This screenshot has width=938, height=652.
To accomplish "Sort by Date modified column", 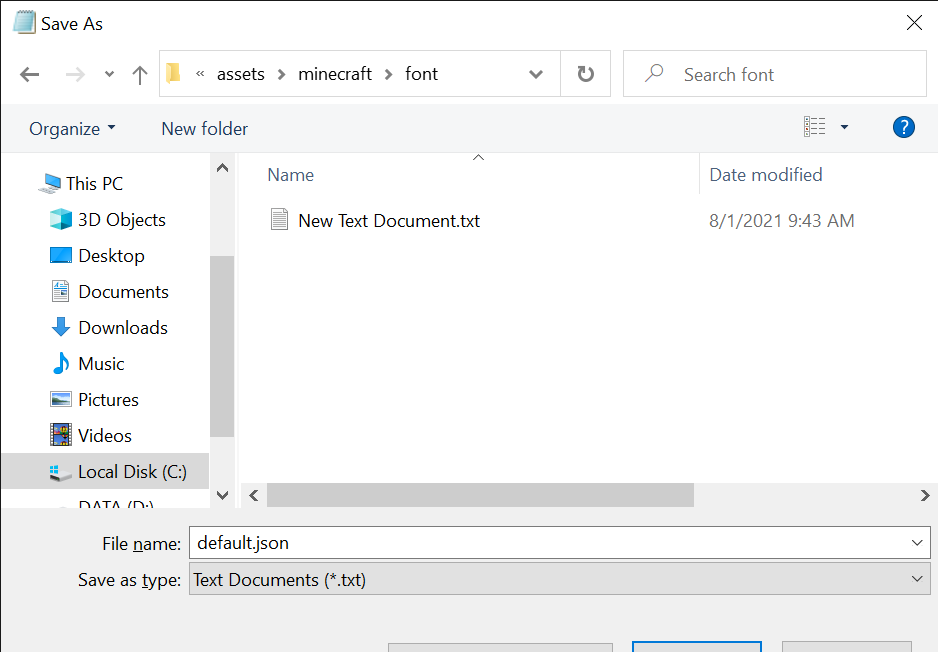I will point(766,175).
